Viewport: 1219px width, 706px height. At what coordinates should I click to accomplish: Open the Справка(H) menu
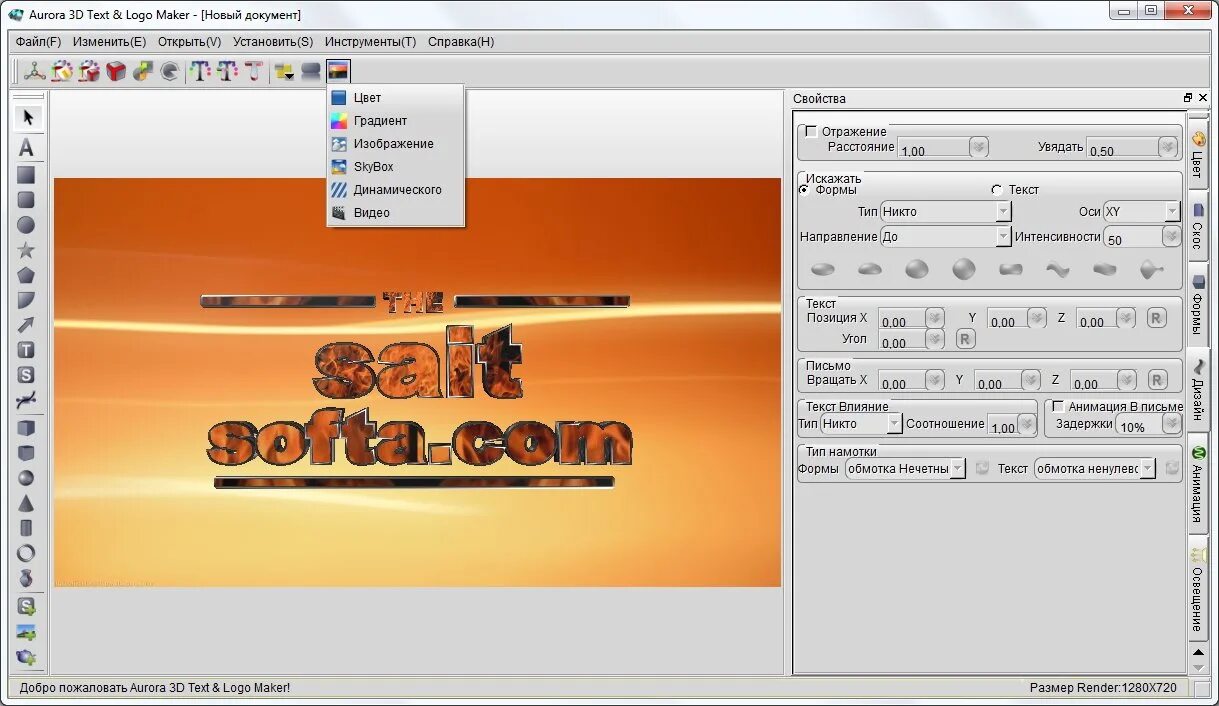click(x=461, y=42)
